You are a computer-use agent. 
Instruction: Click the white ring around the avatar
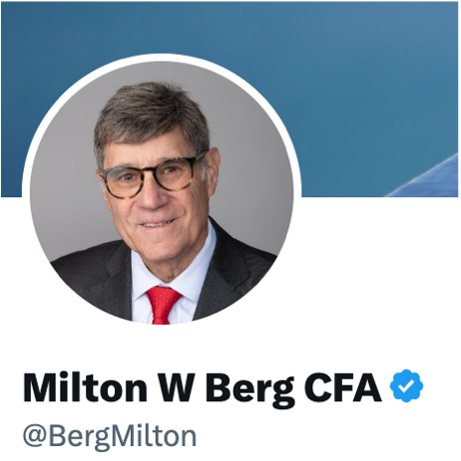162,58
